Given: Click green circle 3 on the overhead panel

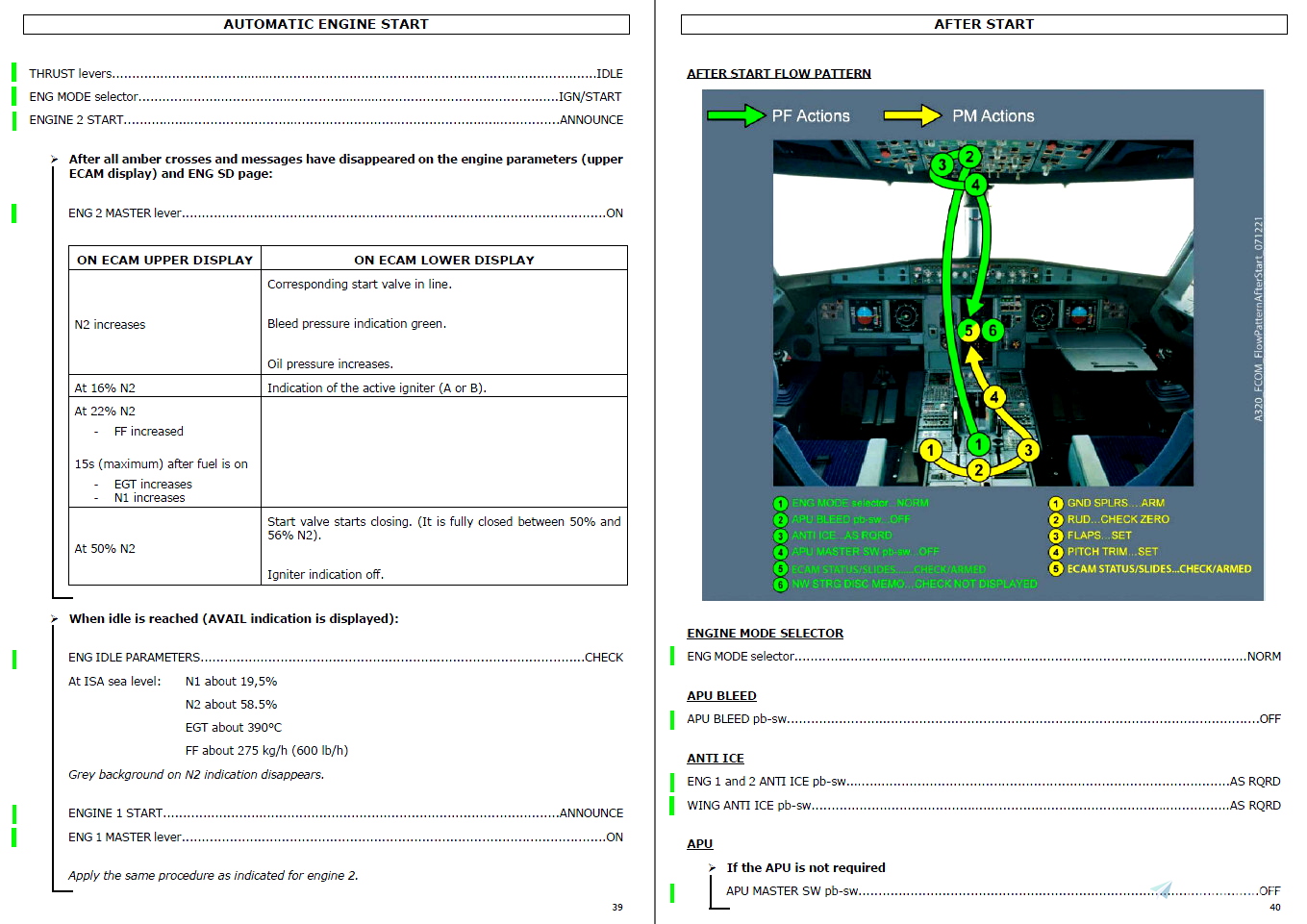Looking at the screenshot, I should click(943, 164).
